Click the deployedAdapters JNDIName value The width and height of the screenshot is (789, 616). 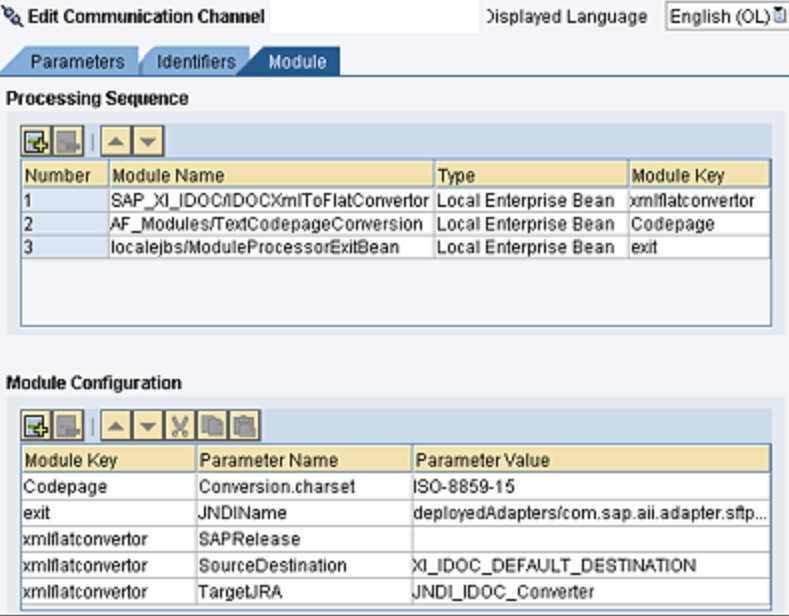pos(591,513)
